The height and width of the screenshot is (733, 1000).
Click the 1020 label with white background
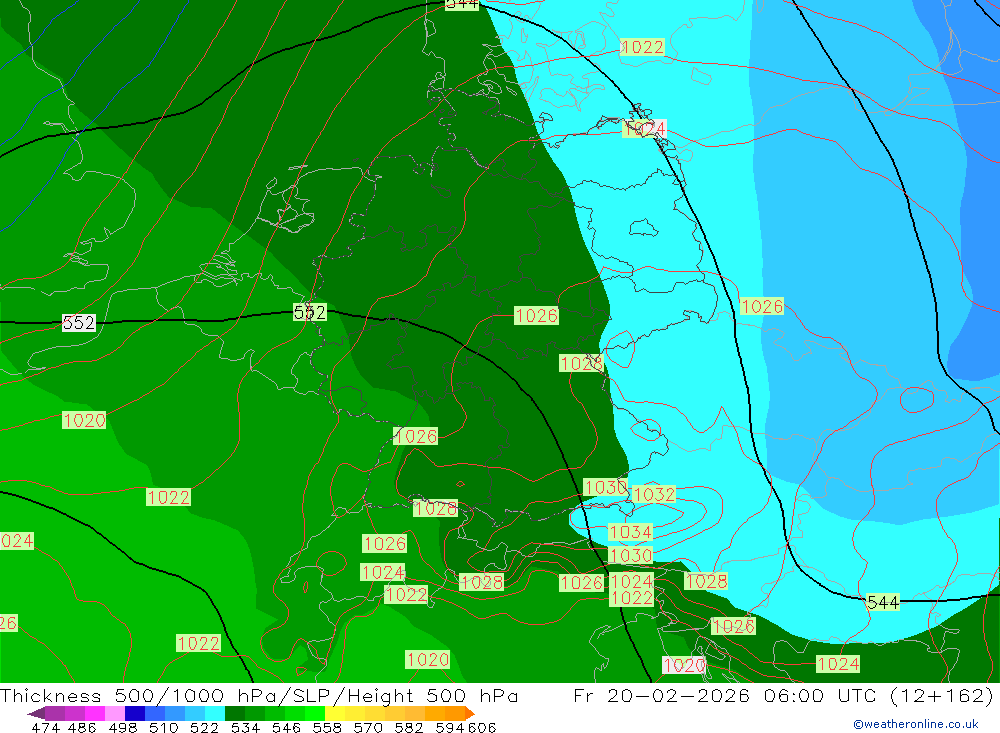pyautogui.click(x=684, y=665)
